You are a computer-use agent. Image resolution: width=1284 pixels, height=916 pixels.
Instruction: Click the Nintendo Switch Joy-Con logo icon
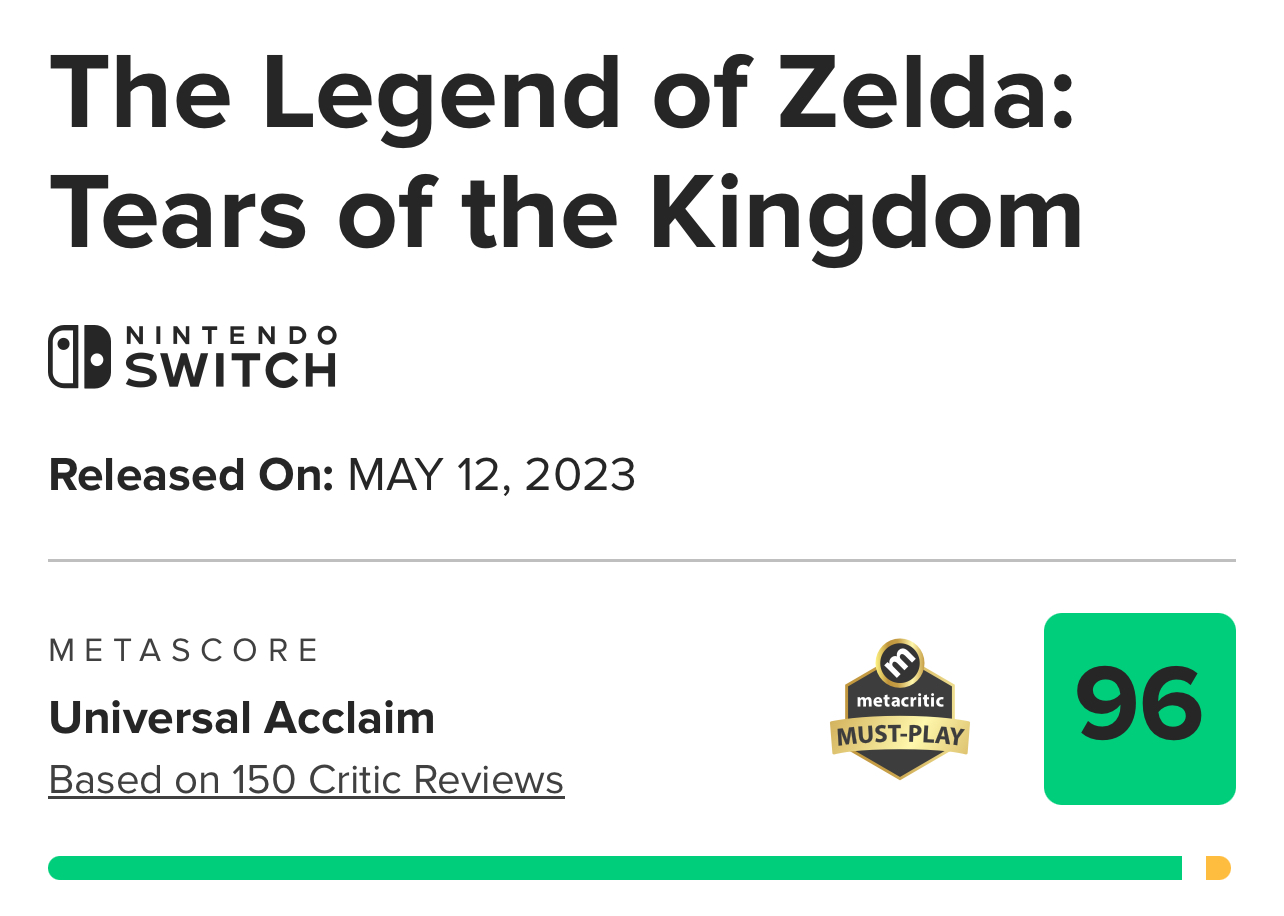click(x=80, y=357)
